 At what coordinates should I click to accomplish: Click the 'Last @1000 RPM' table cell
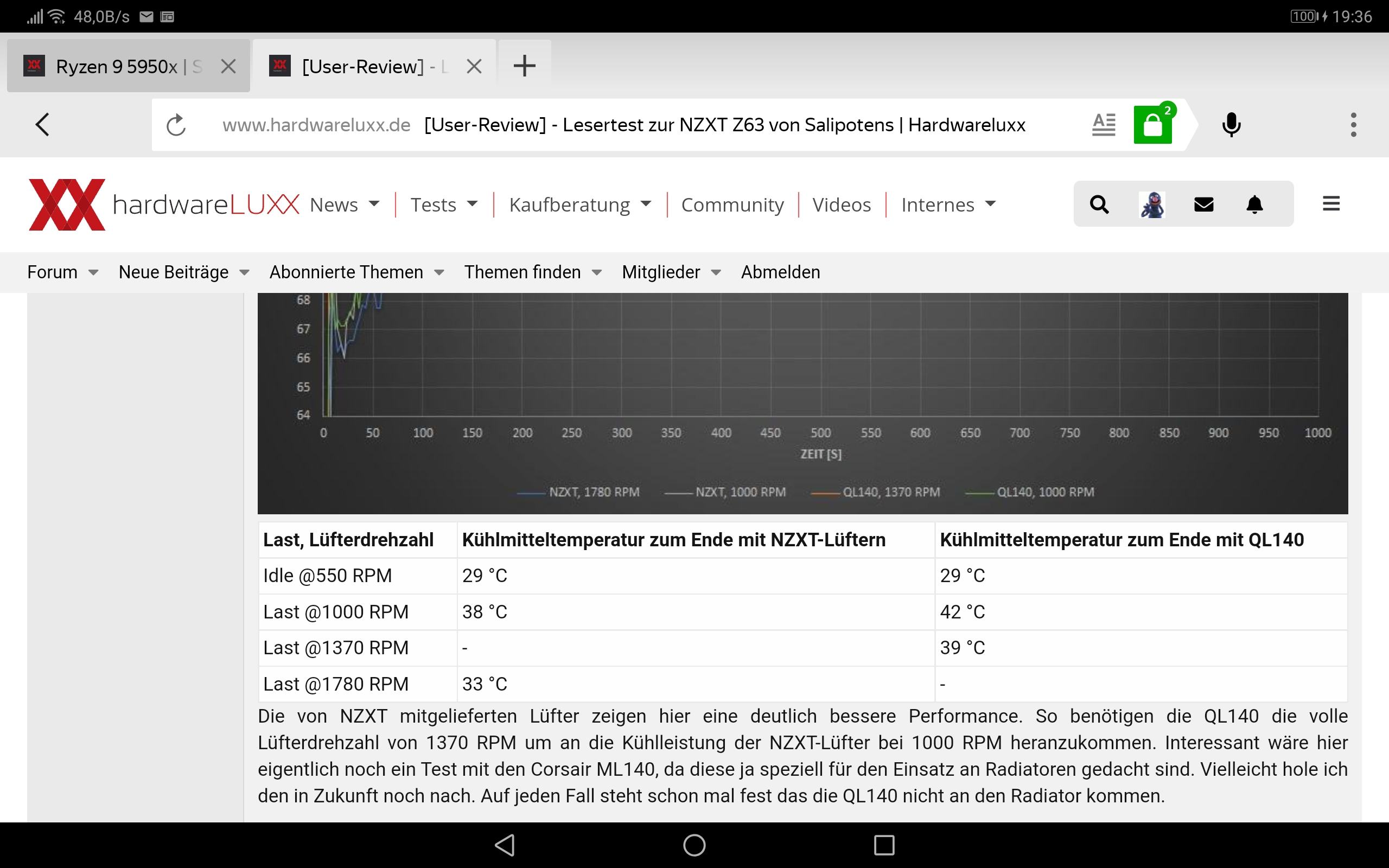tap(358, 611)
